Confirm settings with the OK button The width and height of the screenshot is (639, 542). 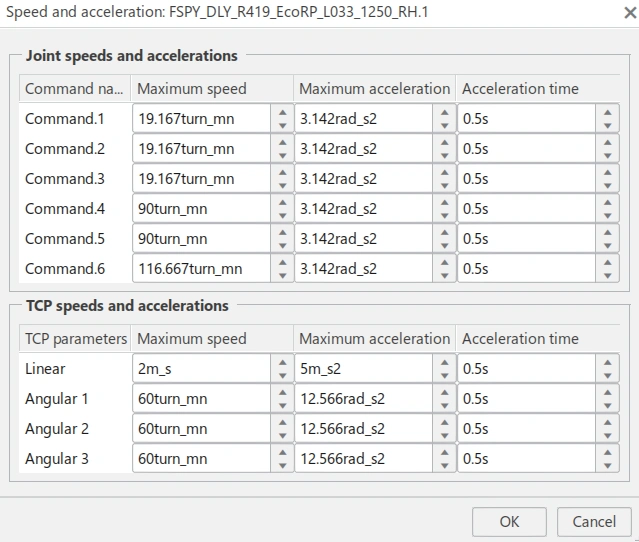(509, 521)
